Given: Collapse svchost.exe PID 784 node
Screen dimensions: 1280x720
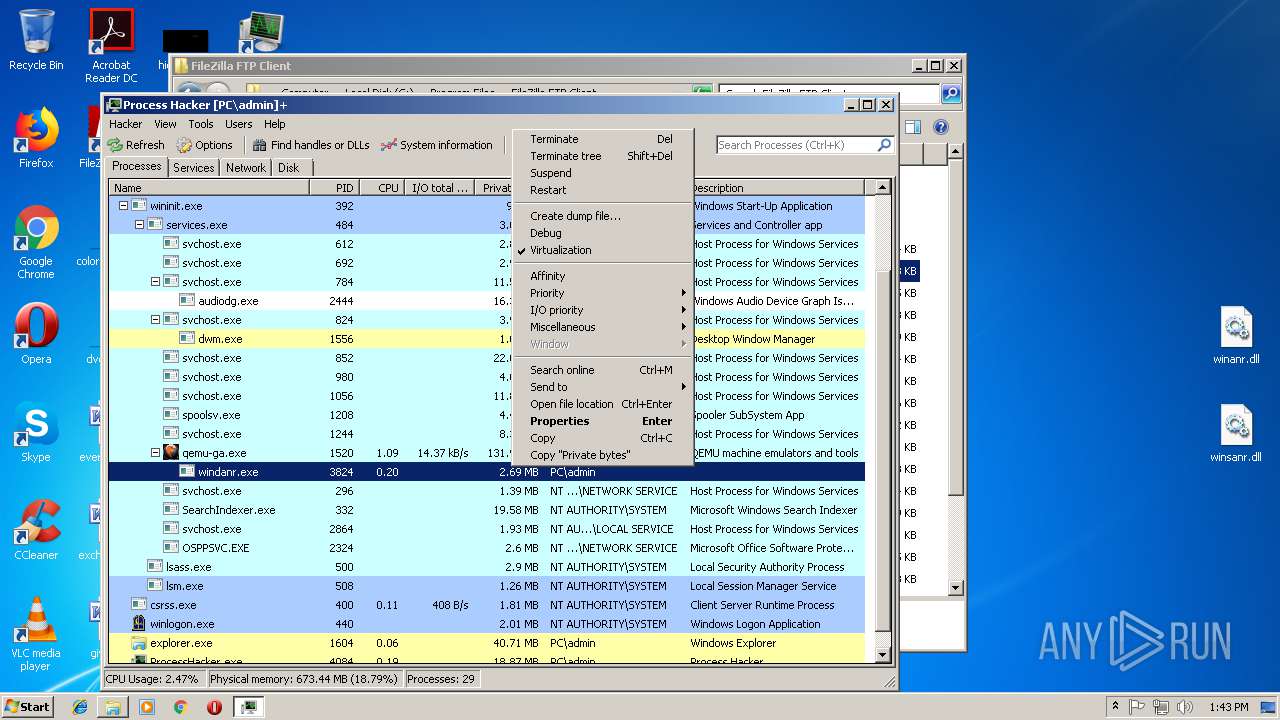Looking at the screenshot, I should pyautogui.click(x=155, y=282).
